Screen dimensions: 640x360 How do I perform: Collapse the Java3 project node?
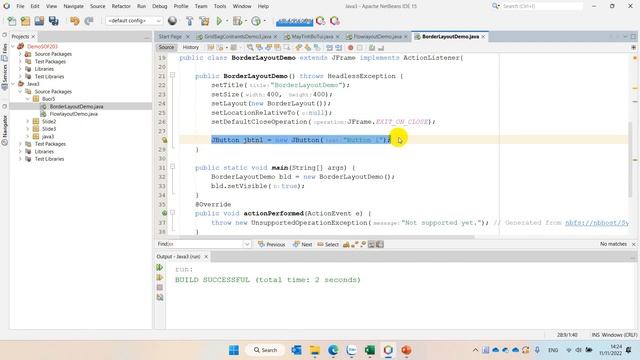tap(13, 84)
